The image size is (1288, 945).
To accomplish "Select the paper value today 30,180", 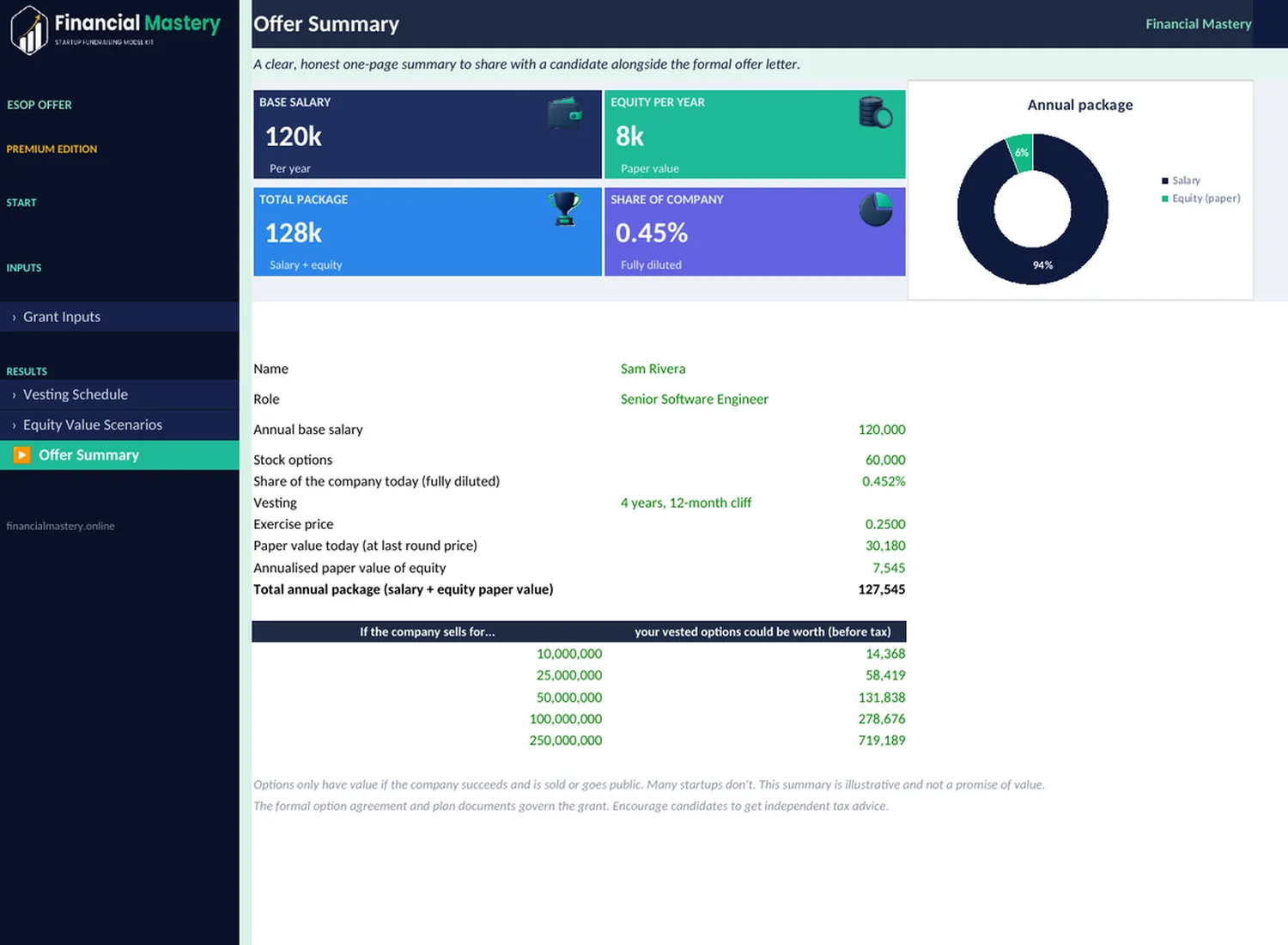I will coord(885,546).
